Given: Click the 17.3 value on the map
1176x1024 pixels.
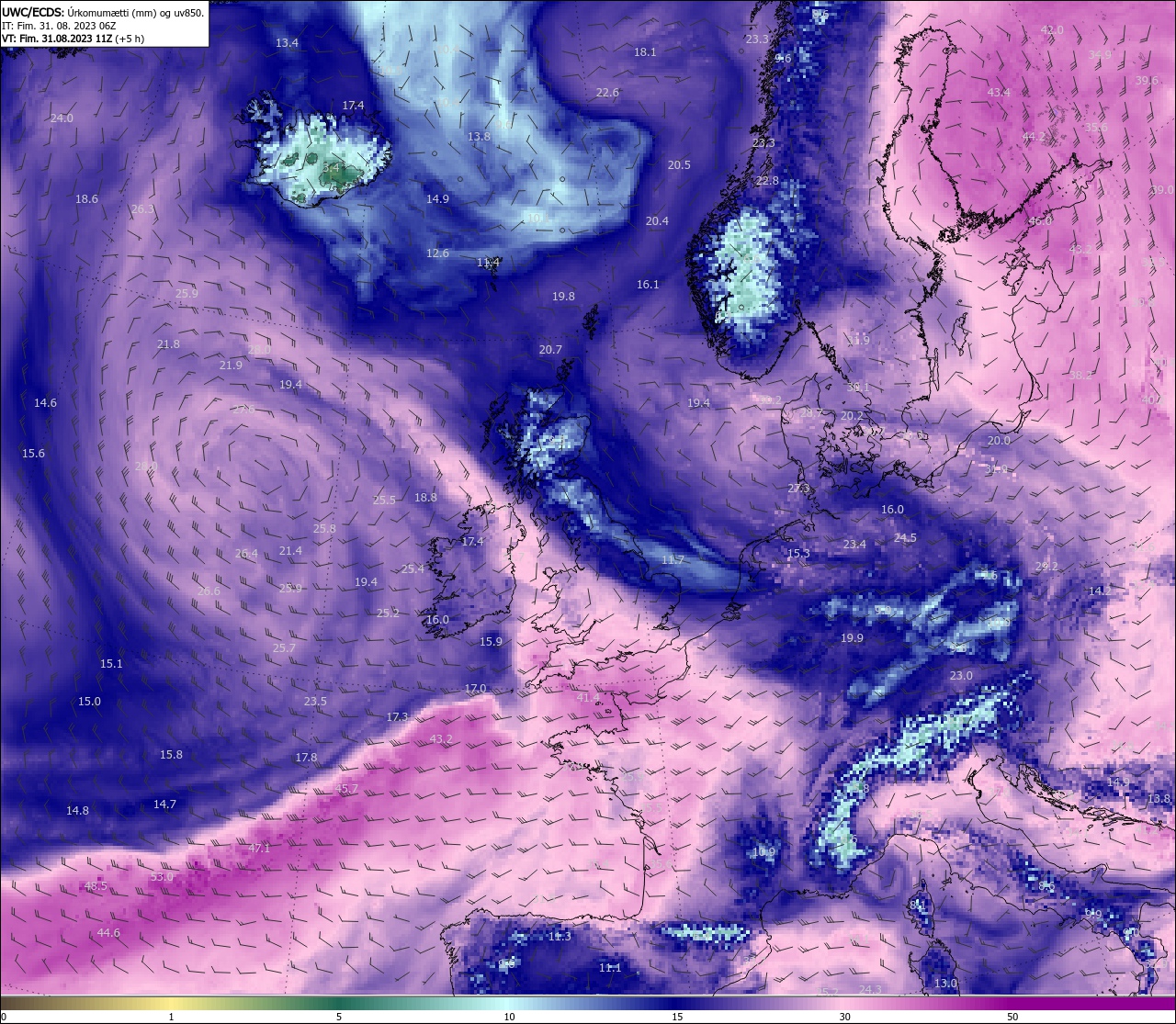Looking at the screenshot, I should coord(397,717).
